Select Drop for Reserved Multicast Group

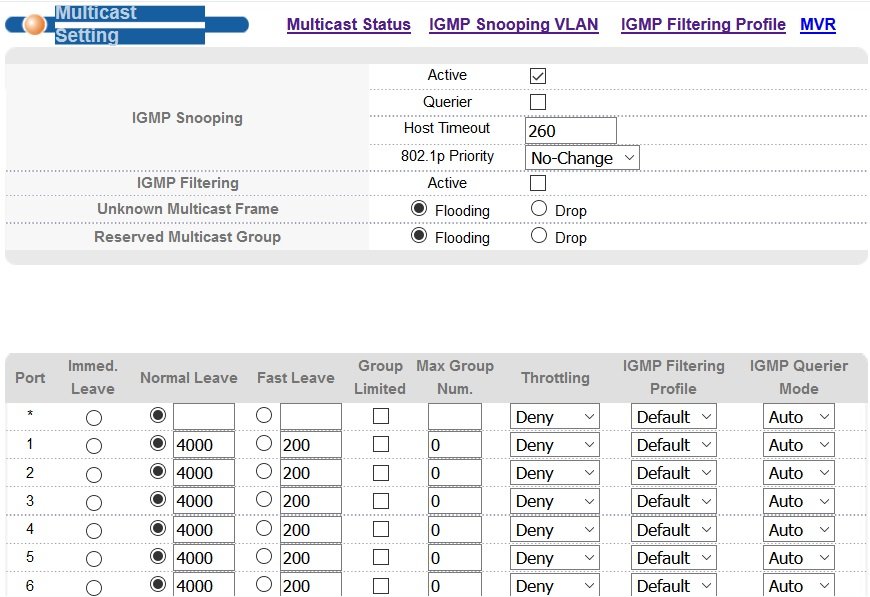coord(539,236)
